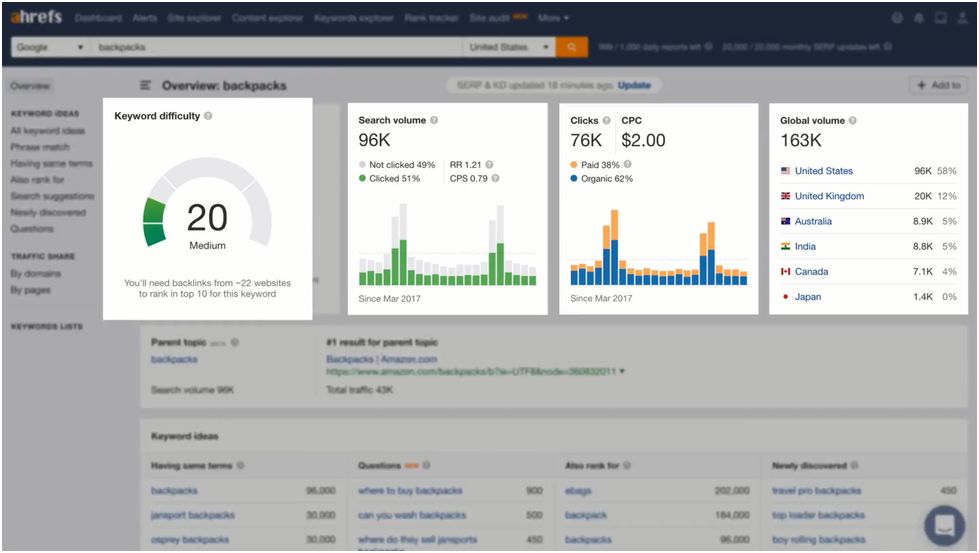Click the Canada flag icon
979x553 pixels.
click(785, 272)
